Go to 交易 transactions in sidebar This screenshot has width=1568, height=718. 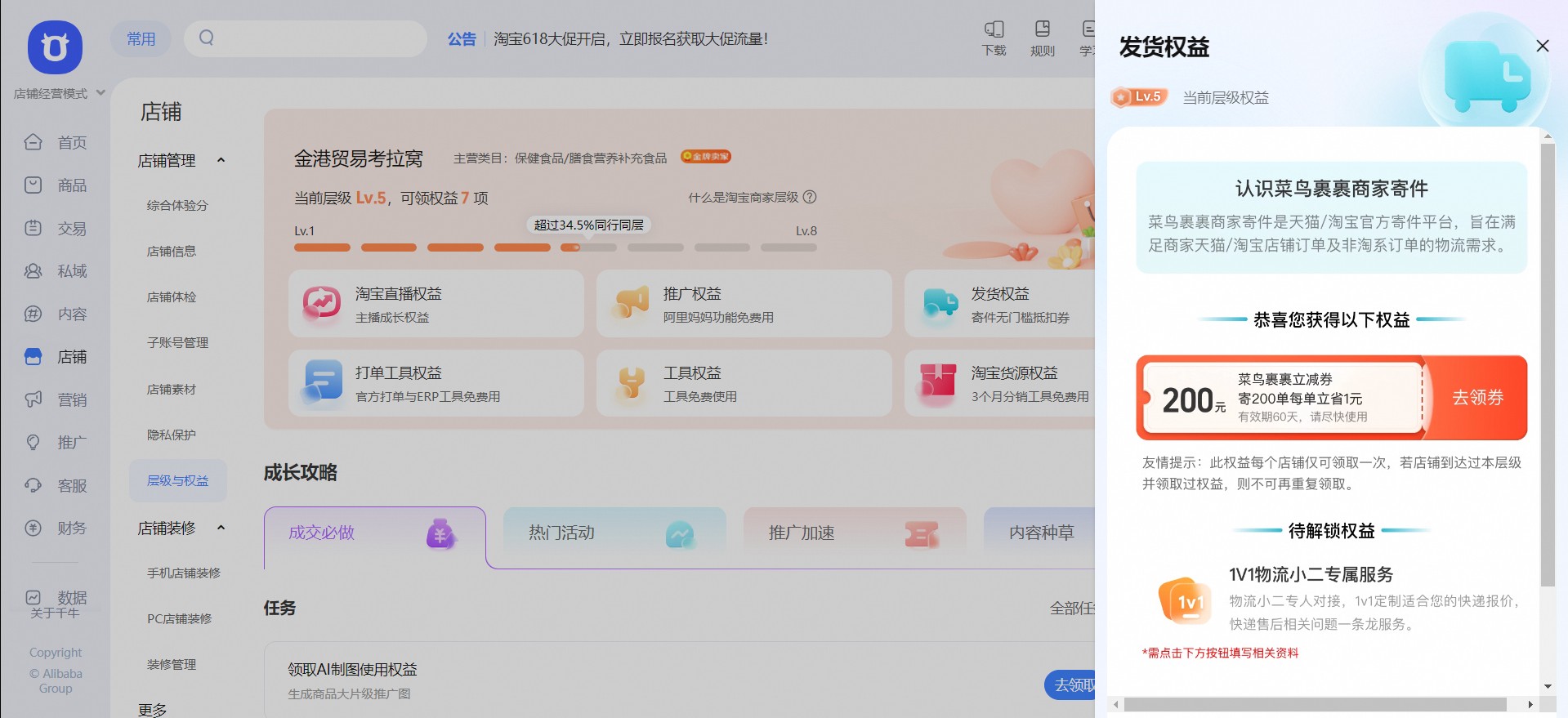tap(34, 229)
